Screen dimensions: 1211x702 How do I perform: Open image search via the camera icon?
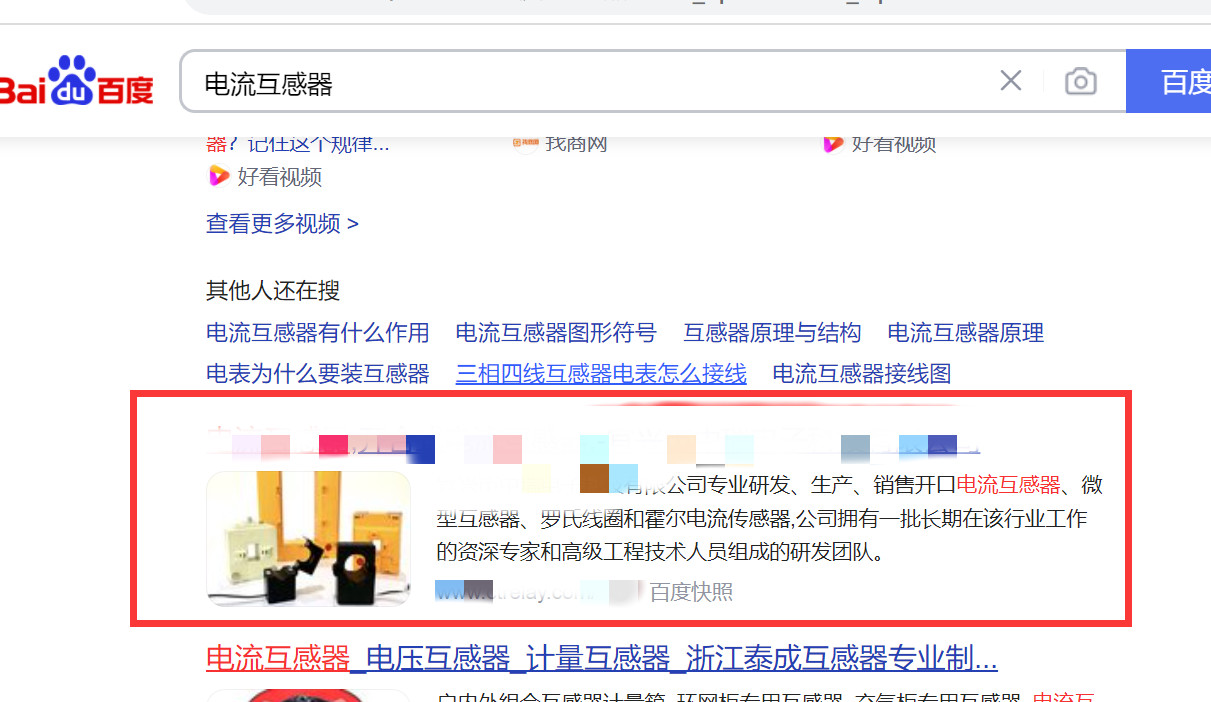click(x=1080, y=81)
